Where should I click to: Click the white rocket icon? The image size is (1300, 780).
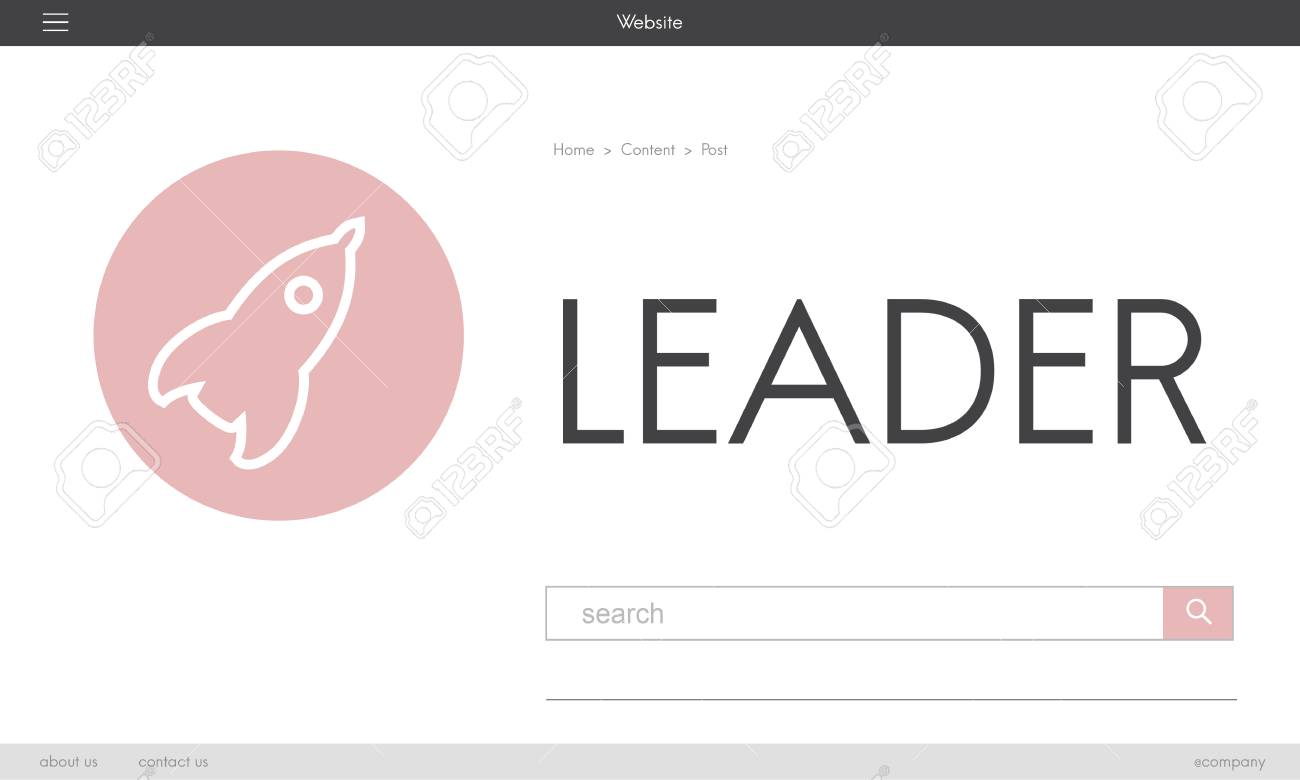258,342
